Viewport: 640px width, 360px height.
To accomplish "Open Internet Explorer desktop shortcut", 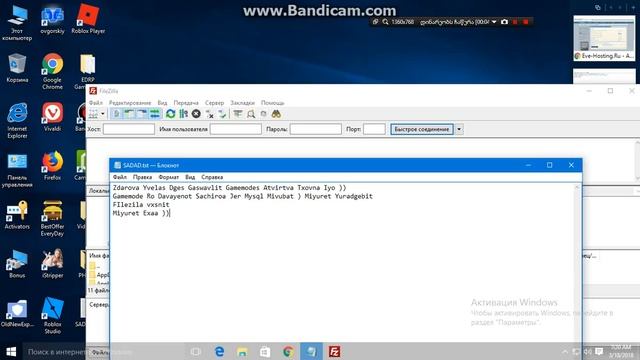I will [x=17, y=120].
